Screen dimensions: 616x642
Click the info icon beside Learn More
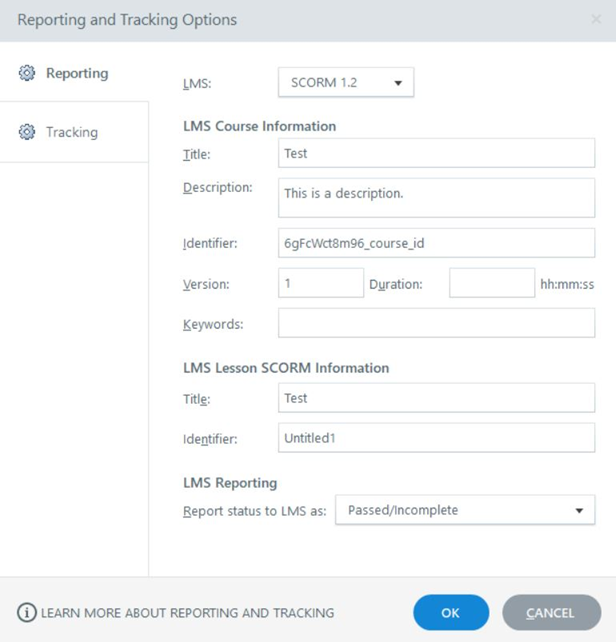pyautogui.click(x=27, y=613)
